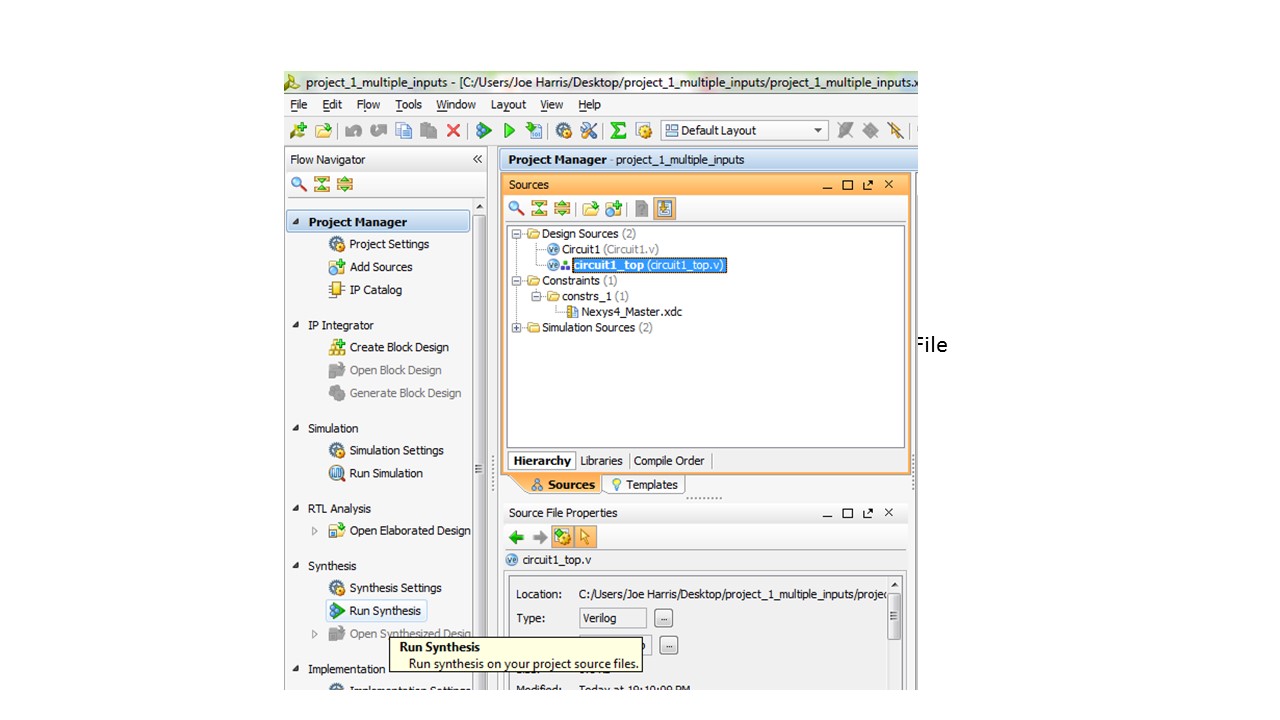
Task: Switch to the Templates tab
Action: (643, 485)
